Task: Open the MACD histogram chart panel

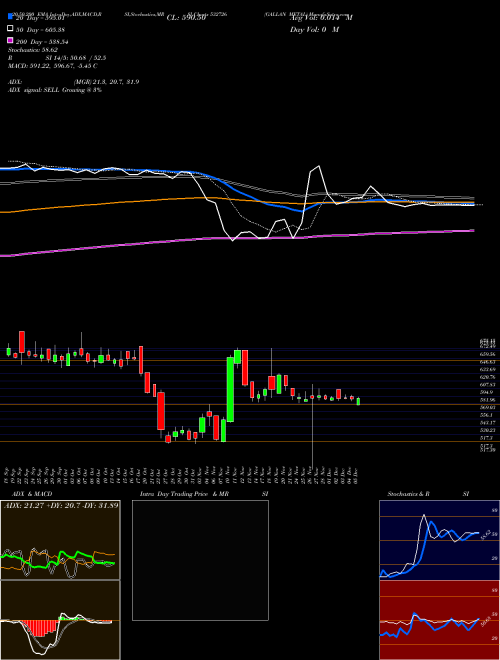Action: pyautogui.click(x=60, y=620)
